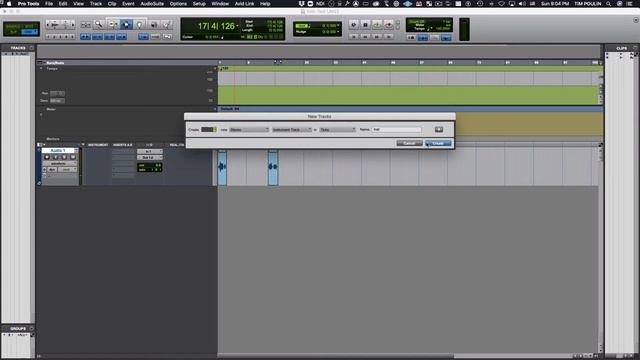640x360 pixels.
Task: Open the File menu
Action: (49, 4)
